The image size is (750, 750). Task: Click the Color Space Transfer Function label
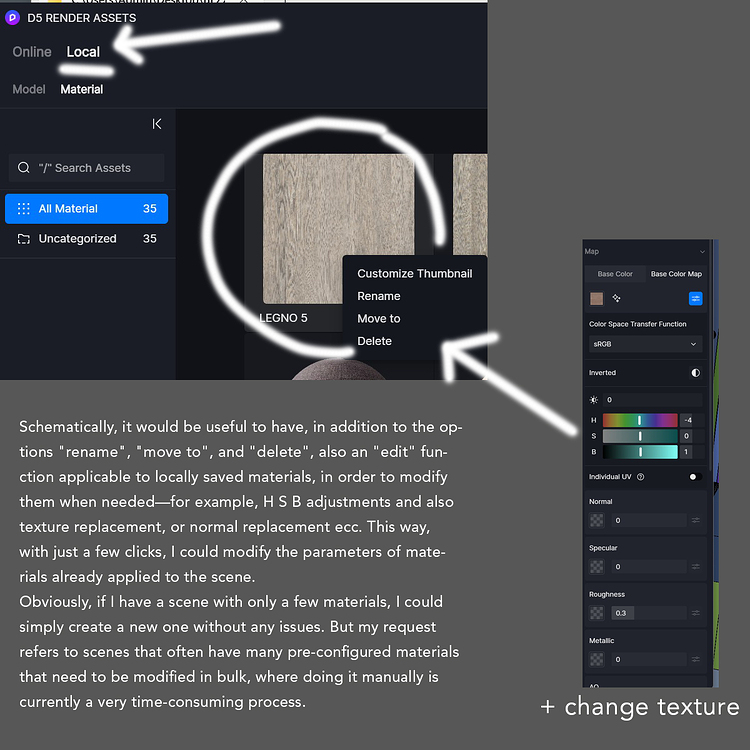pyautogui.click(x=638, y=324)
